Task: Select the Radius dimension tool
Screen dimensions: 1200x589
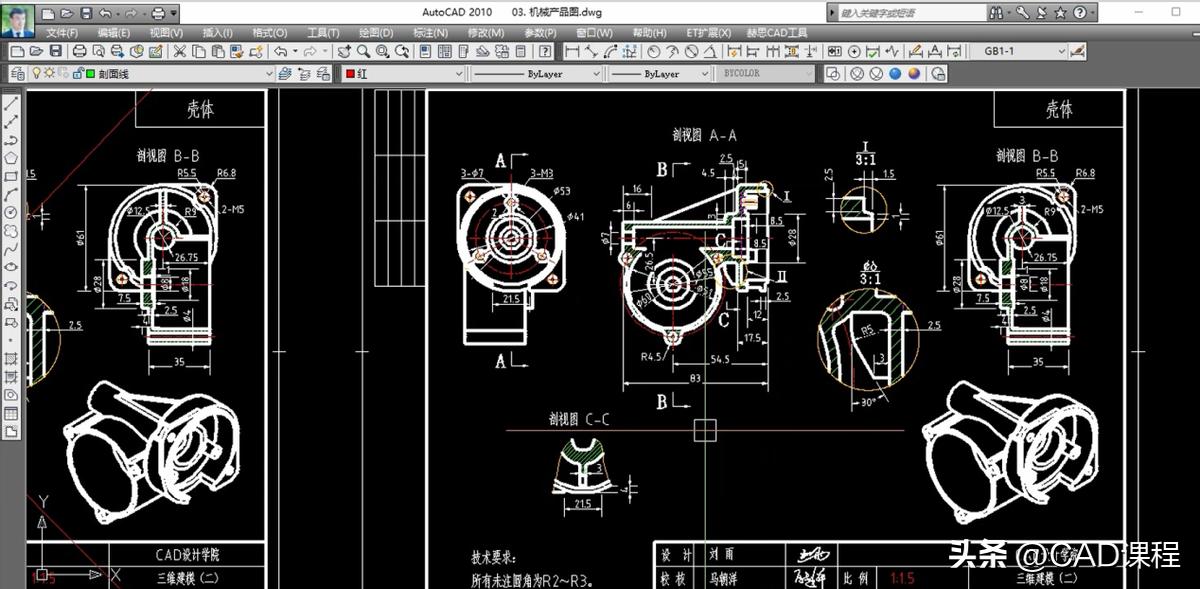Action: pyautogui.click(x=654, y=51)
